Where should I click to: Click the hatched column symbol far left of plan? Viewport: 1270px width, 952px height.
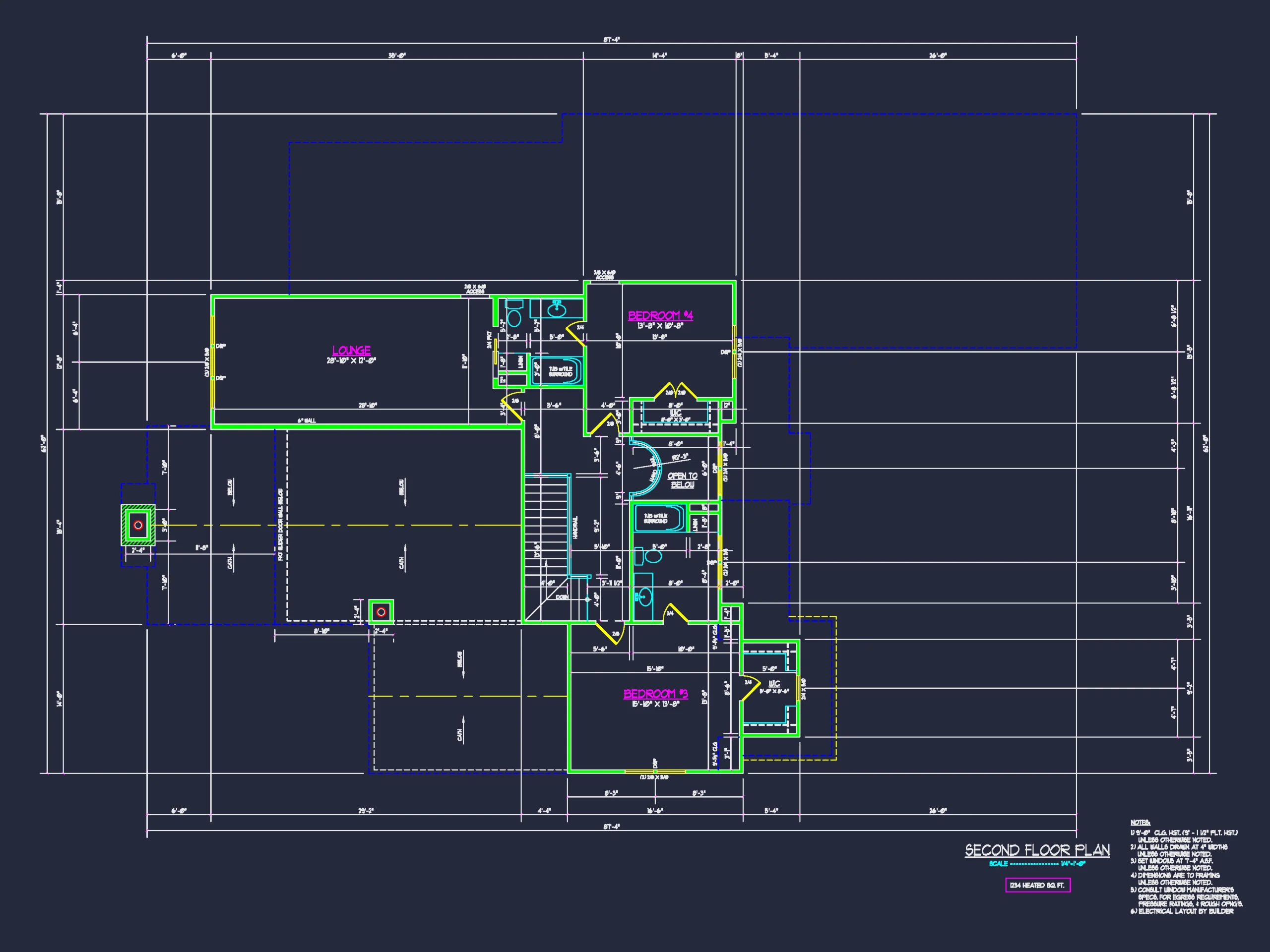[x=138, y=525]
